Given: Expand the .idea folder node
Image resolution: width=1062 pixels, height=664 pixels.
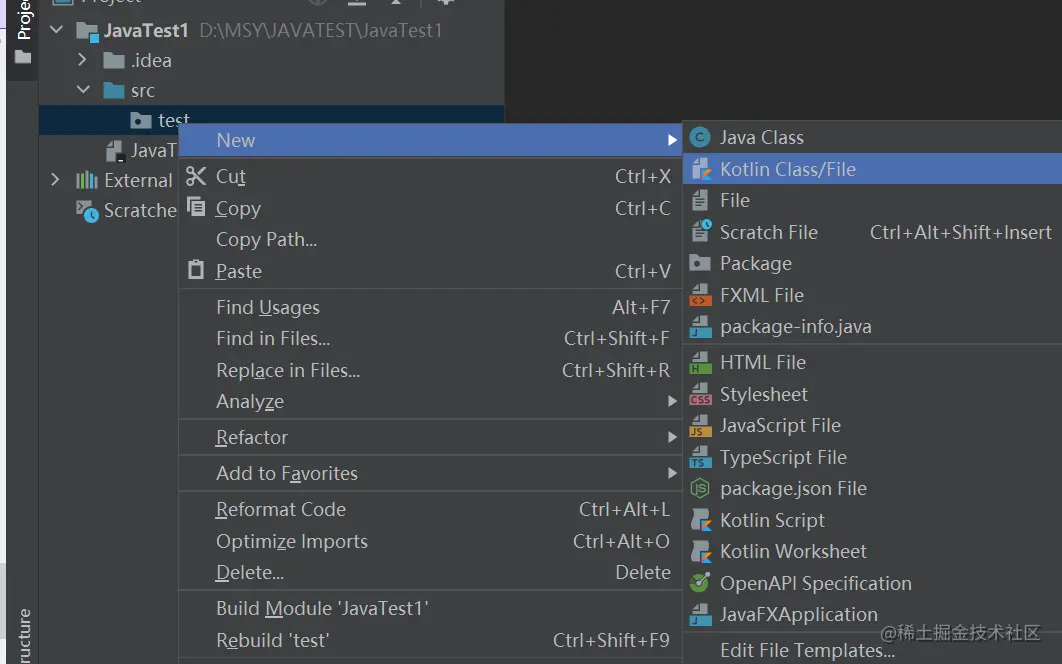Looking at the screenshot, I should point(83,60).
